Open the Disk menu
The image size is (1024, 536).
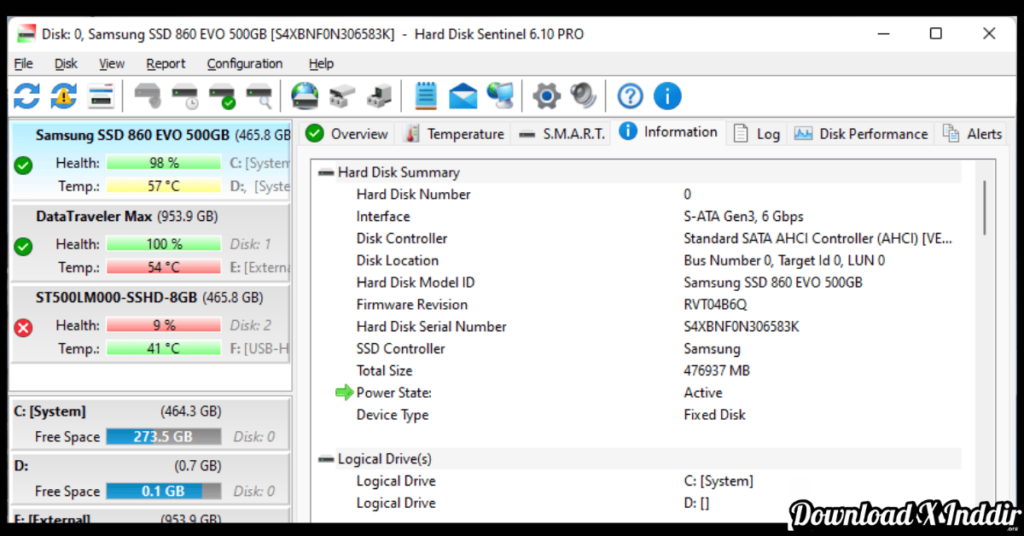(66, 63)
